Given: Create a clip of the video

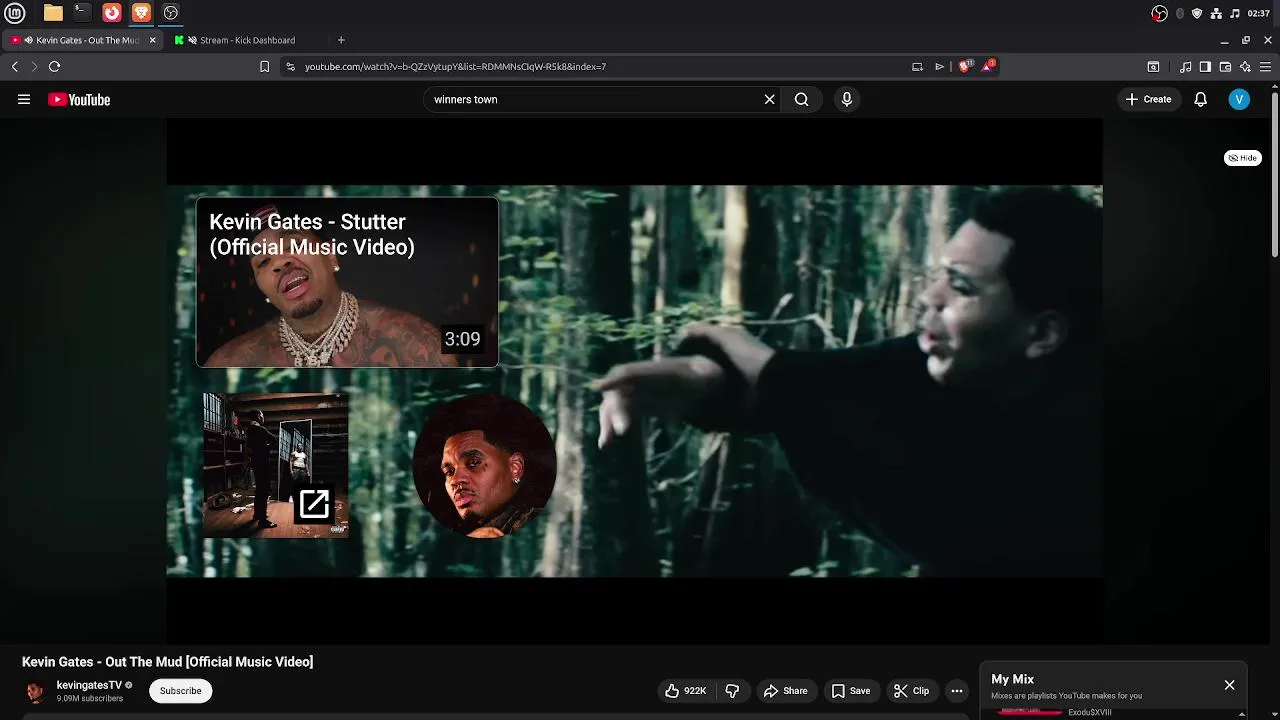Looking at the screenshot, I should click(x=911, y=691).
